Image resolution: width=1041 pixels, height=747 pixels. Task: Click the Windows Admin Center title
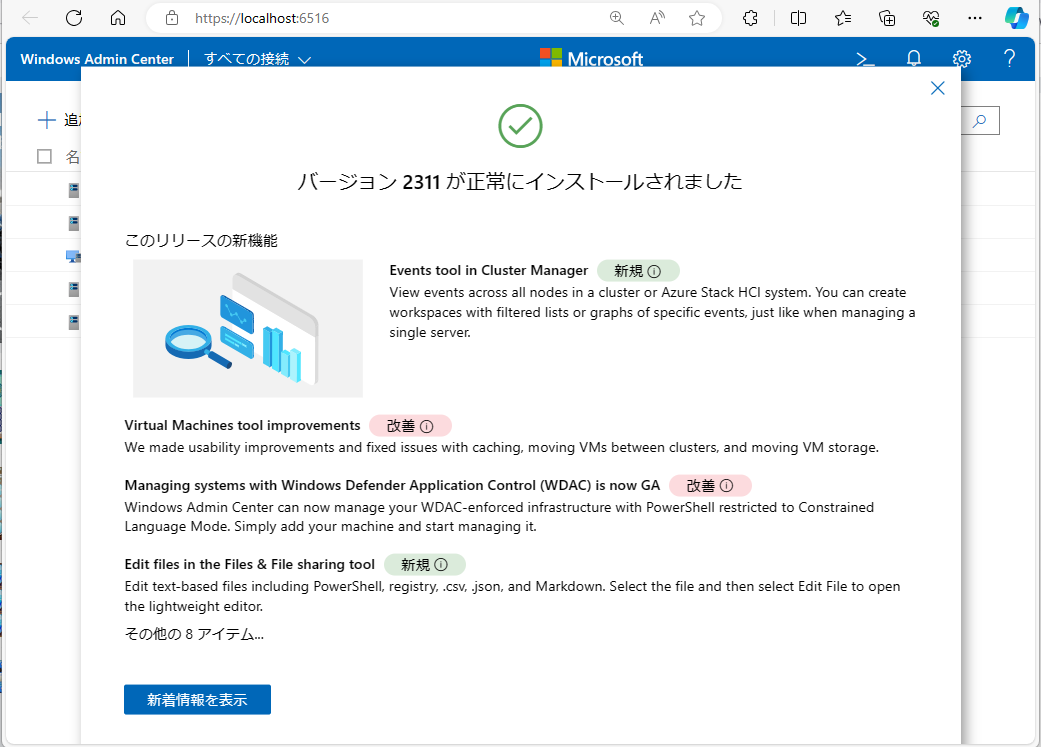[x=97, y=59]
